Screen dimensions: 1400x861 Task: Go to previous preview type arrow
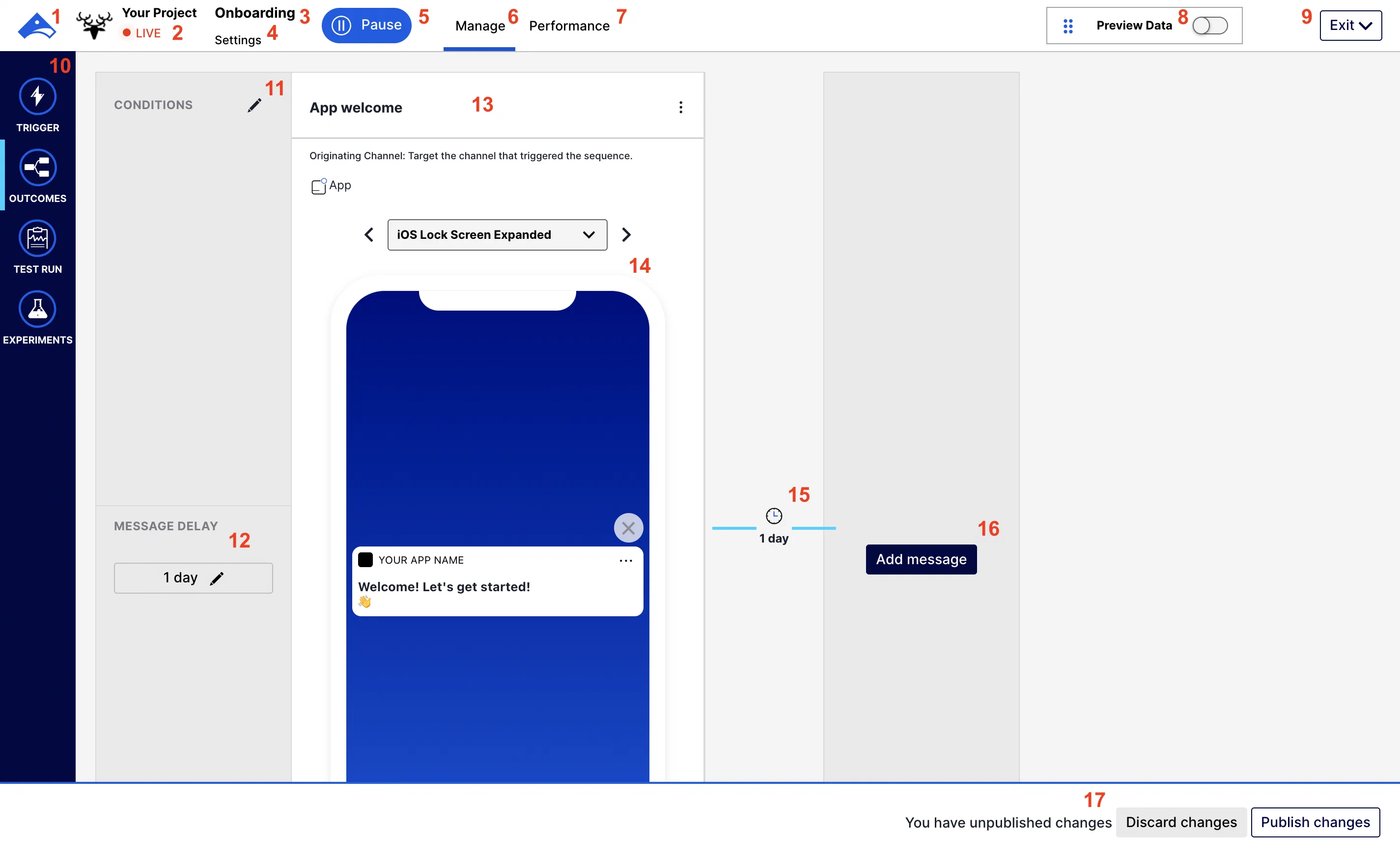click(369, 234)
